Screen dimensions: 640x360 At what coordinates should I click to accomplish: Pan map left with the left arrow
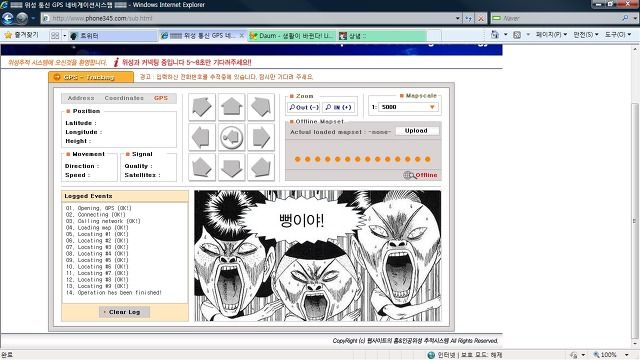202,137
